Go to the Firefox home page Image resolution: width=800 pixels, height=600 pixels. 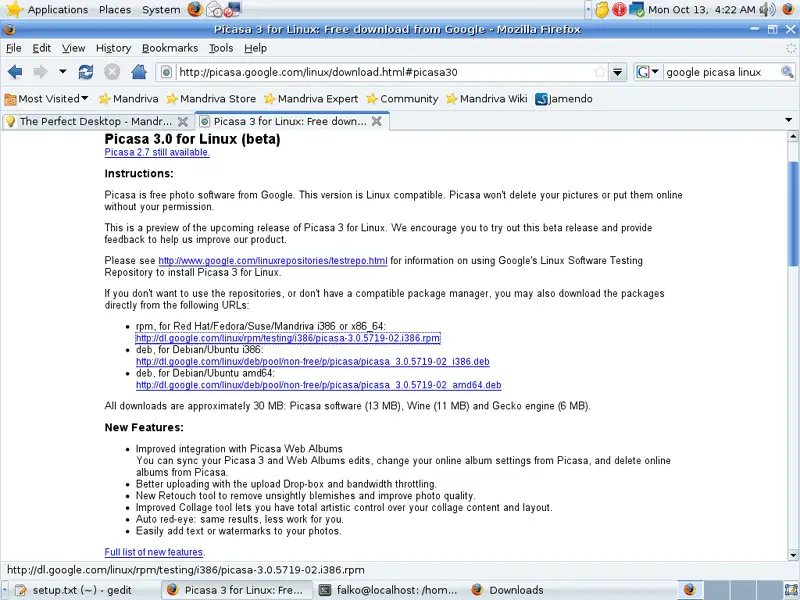(139, 72)
